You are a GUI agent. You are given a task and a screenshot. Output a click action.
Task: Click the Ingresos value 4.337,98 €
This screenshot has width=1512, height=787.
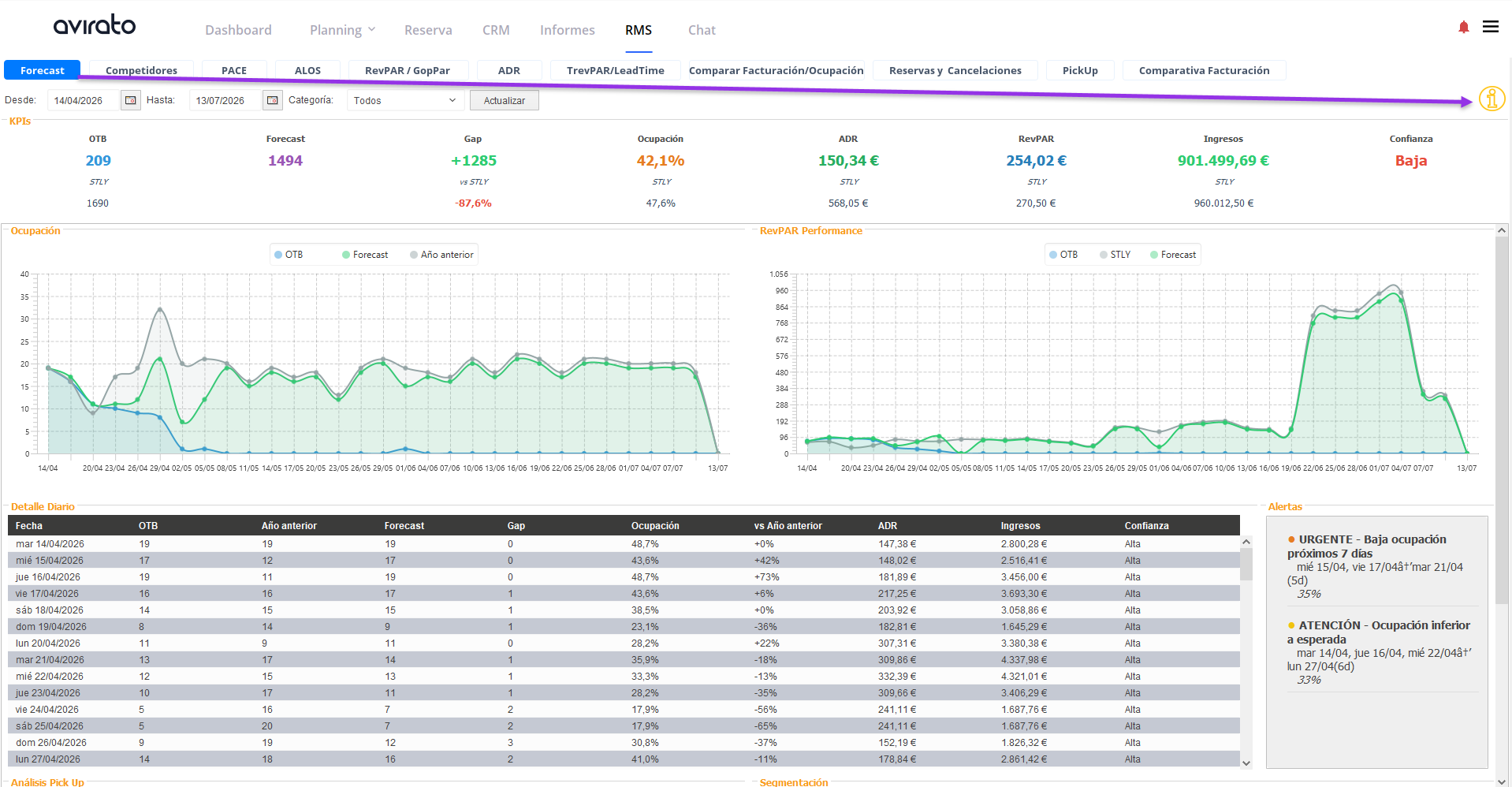(x=1024, y=660)
